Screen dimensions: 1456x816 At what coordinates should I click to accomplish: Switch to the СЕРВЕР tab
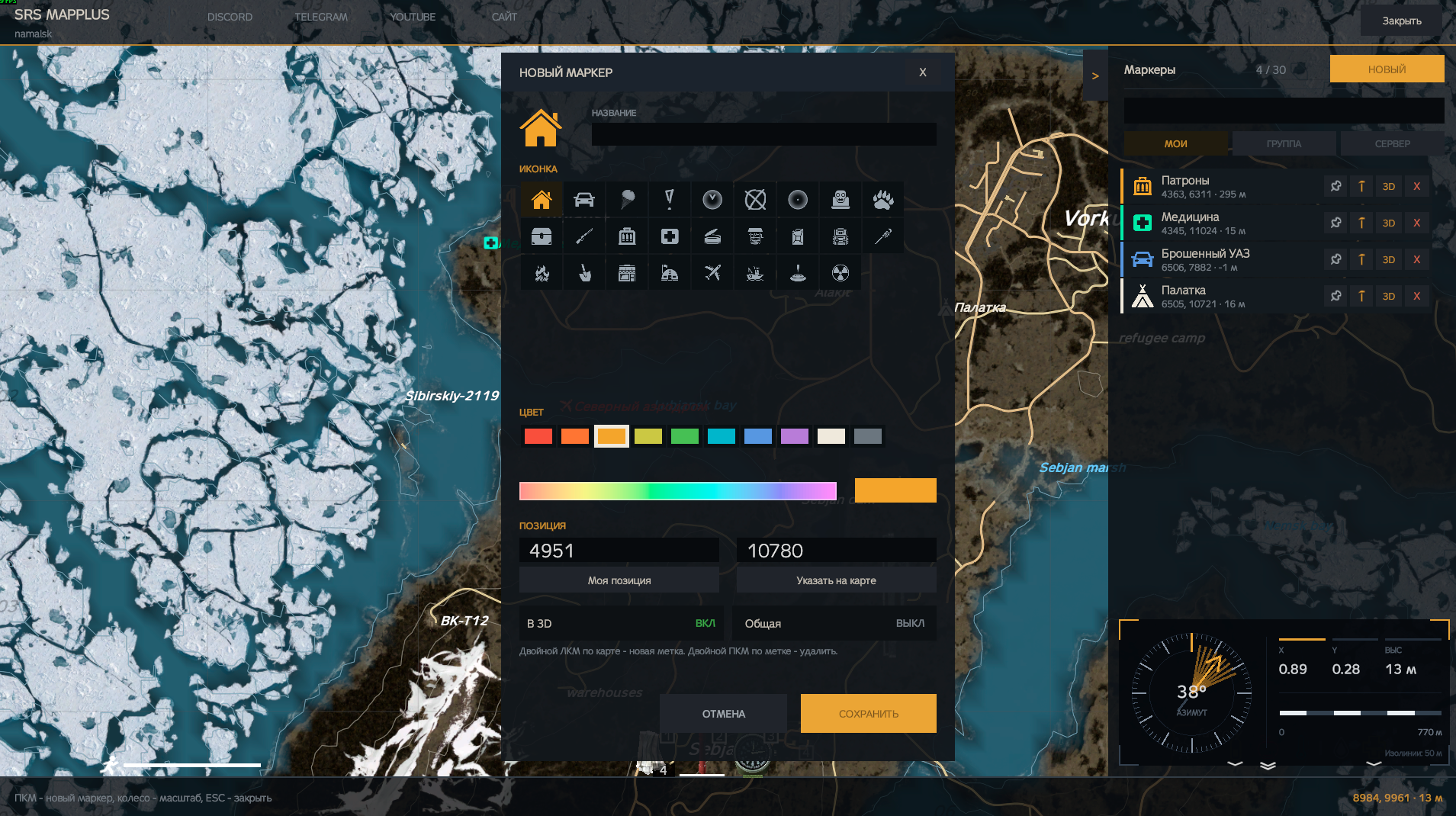pos(1392,143)
